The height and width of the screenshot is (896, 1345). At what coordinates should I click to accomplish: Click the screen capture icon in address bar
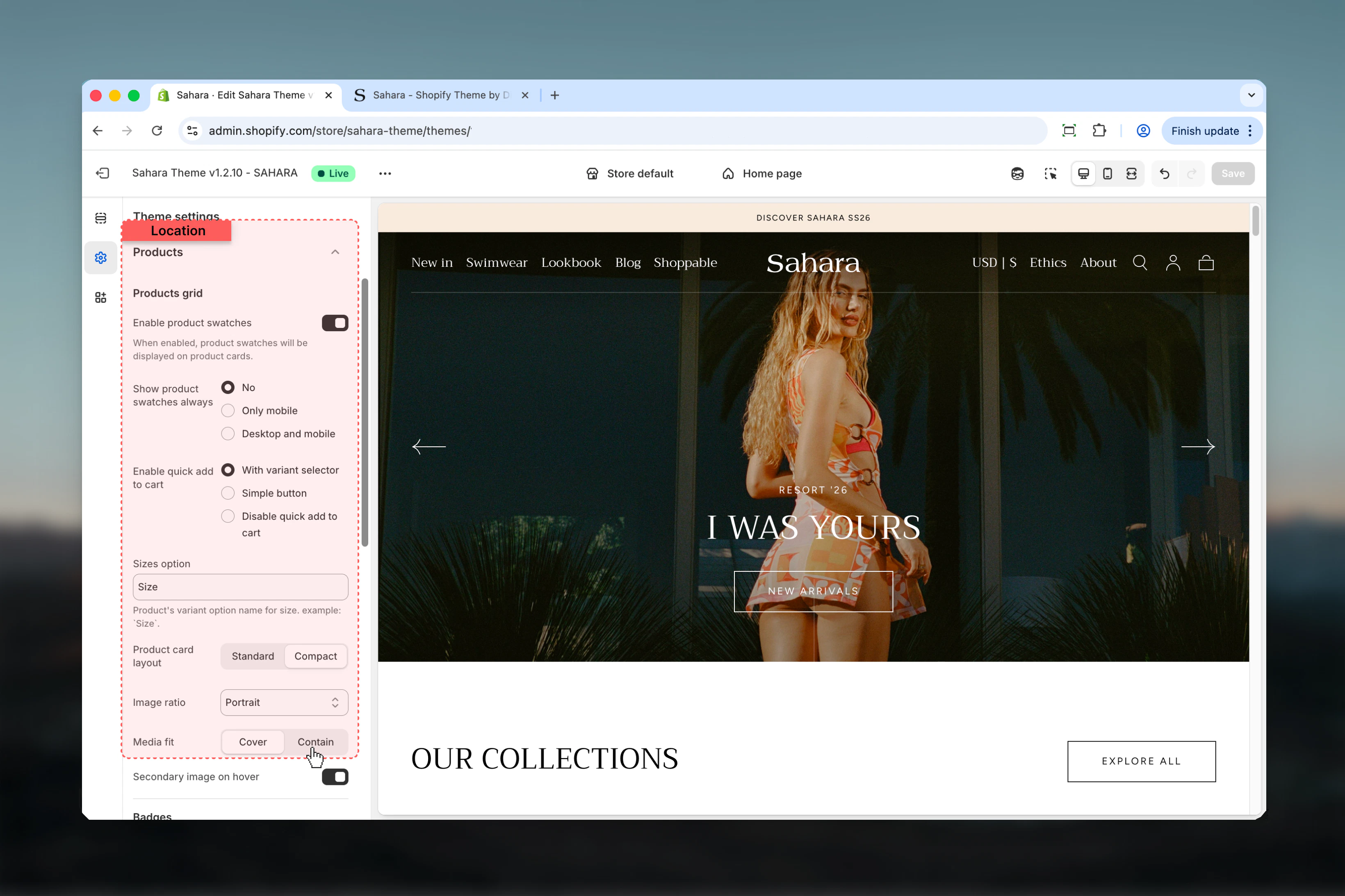pos(1069,131)
